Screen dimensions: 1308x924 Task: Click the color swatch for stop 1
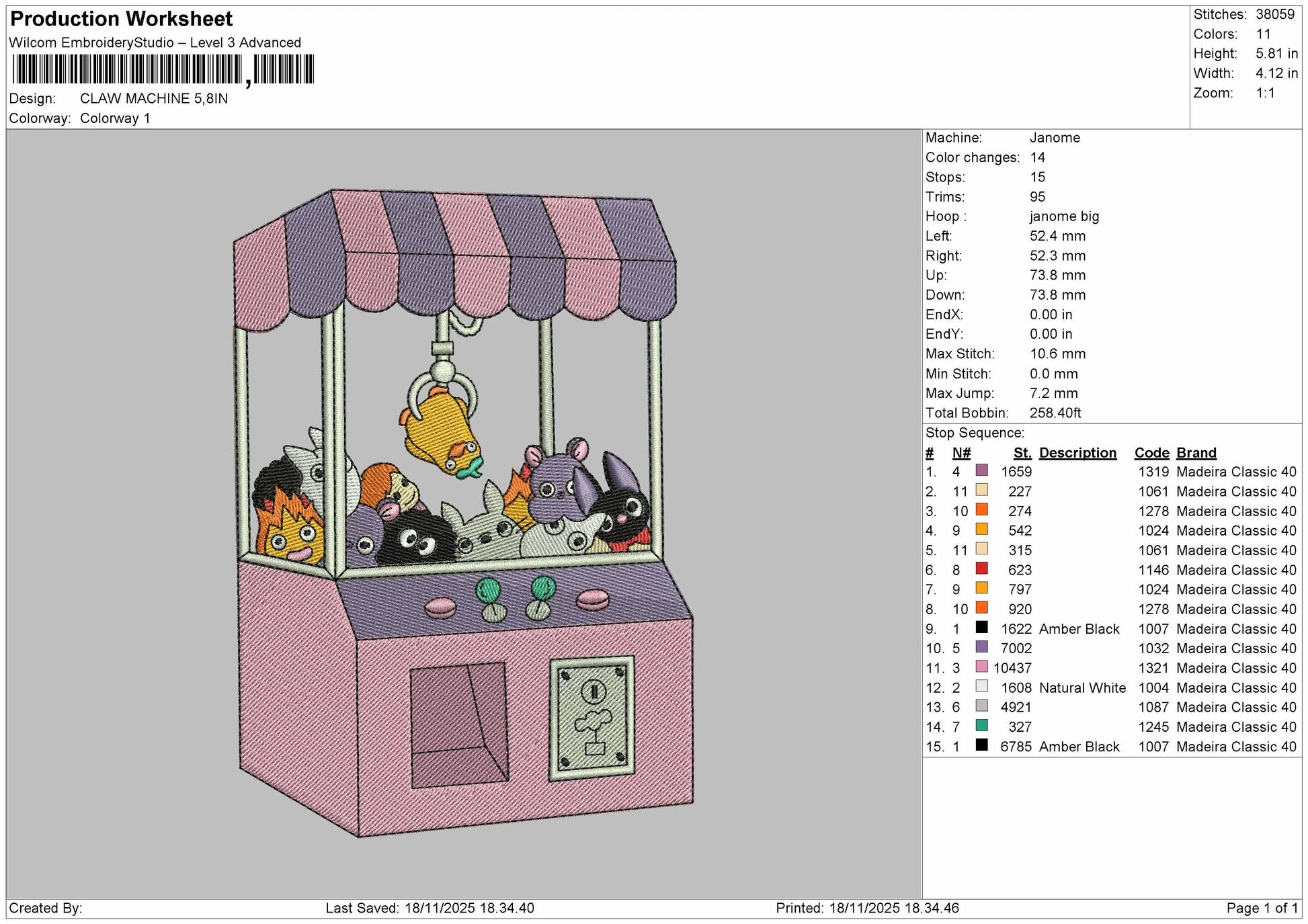(981, 470)
